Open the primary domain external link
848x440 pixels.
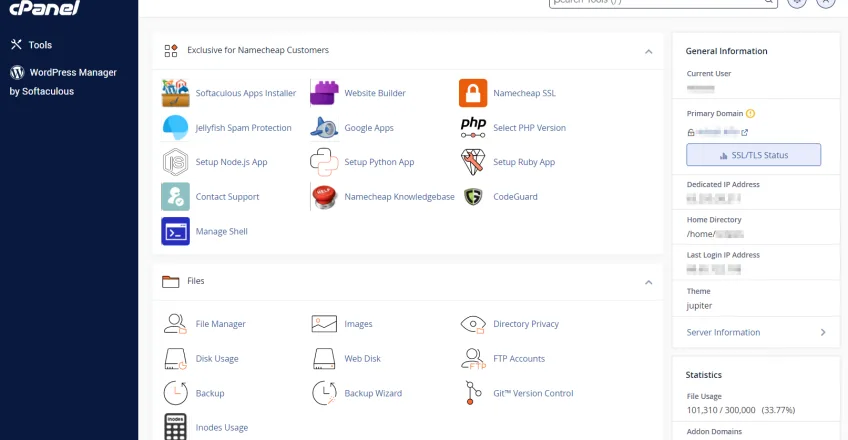(x=744, y=132)
